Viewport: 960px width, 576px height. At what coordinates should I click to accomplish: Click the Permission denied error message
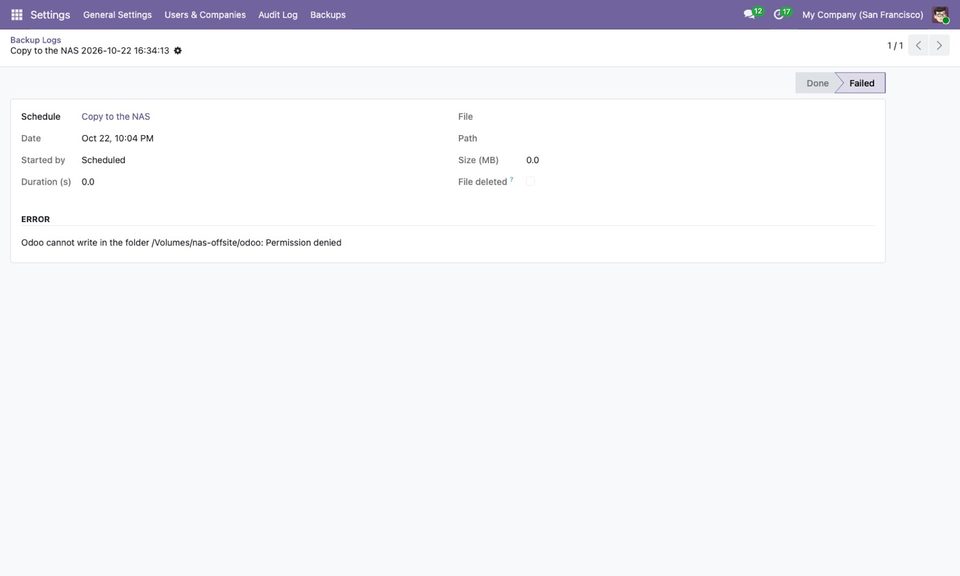coord(181,242)
